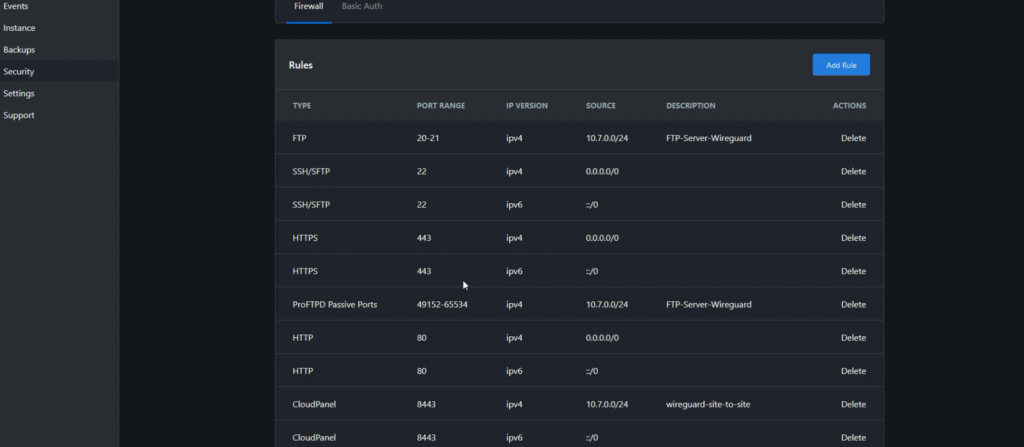
Task: Delete the HTTPS ipv4 rule
Action: tap(853, 238)
